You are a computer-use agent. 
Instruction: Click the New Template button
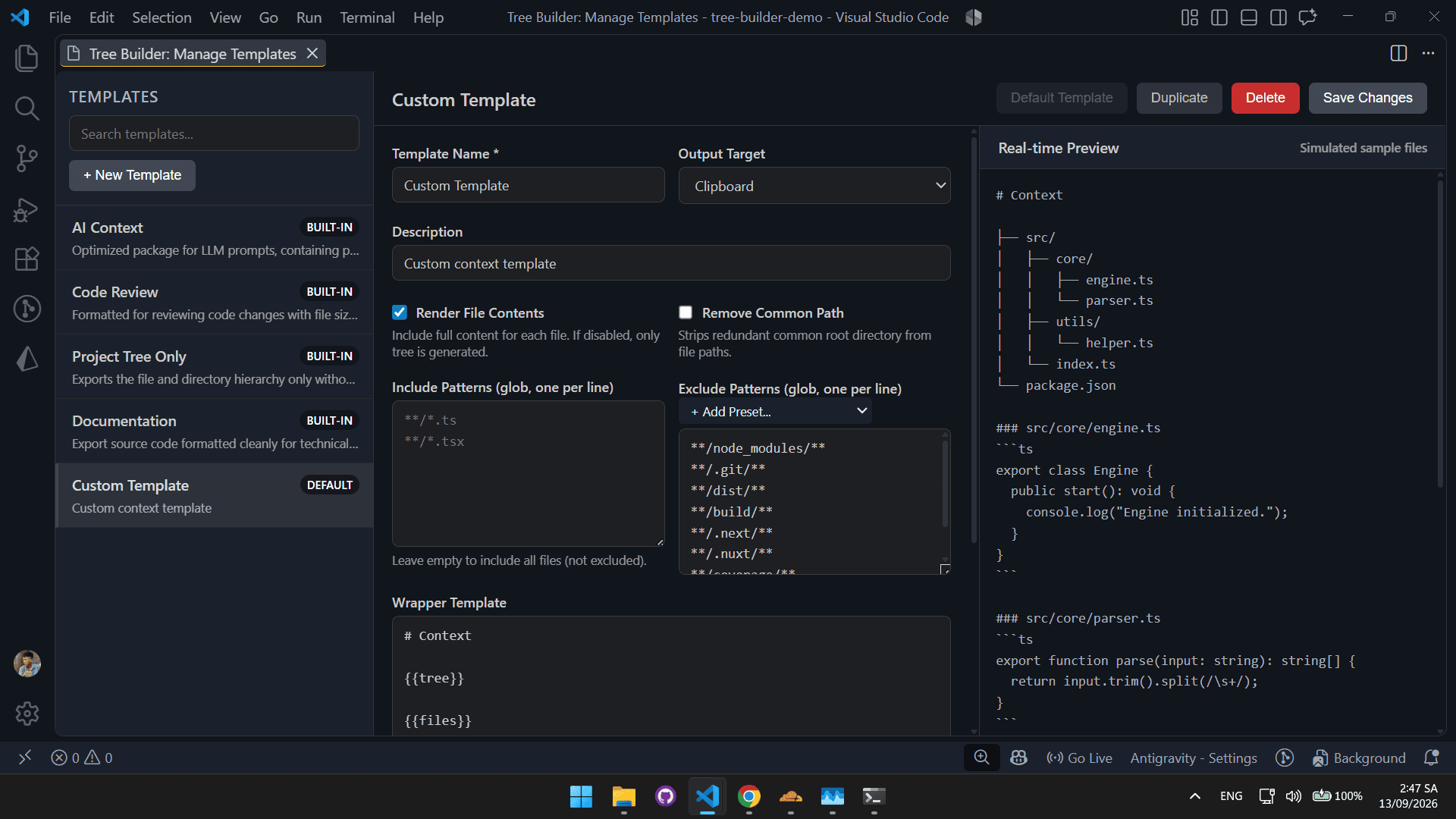point(132,175)
